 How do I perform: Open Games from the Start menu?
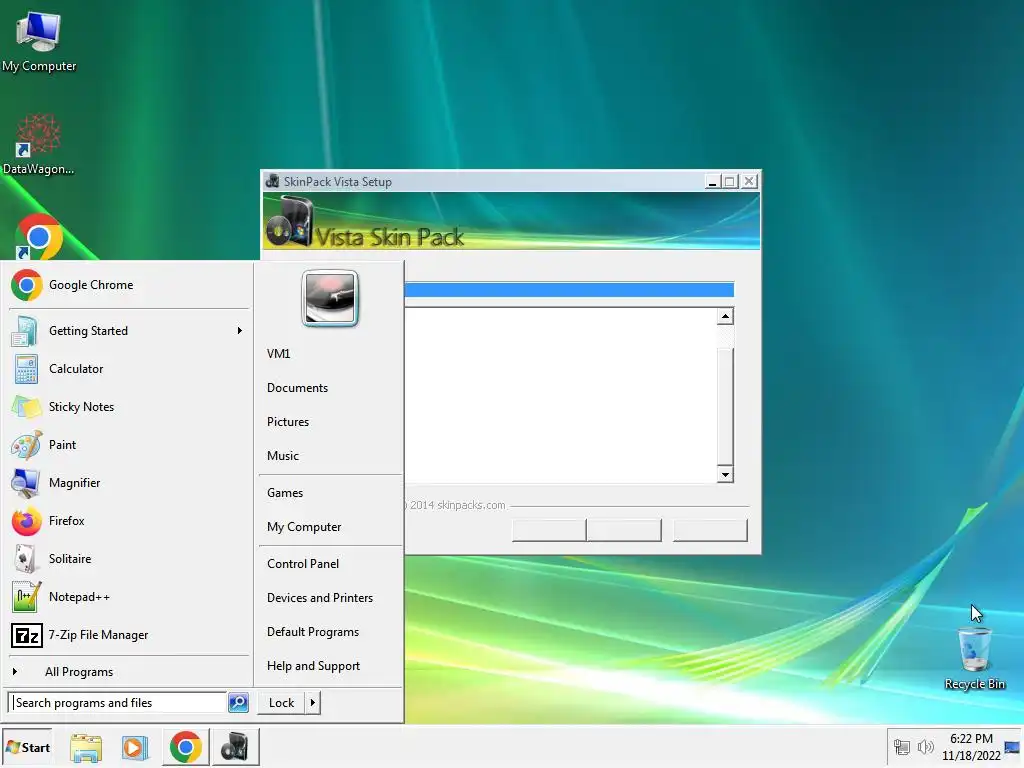(x=285, y=493)
